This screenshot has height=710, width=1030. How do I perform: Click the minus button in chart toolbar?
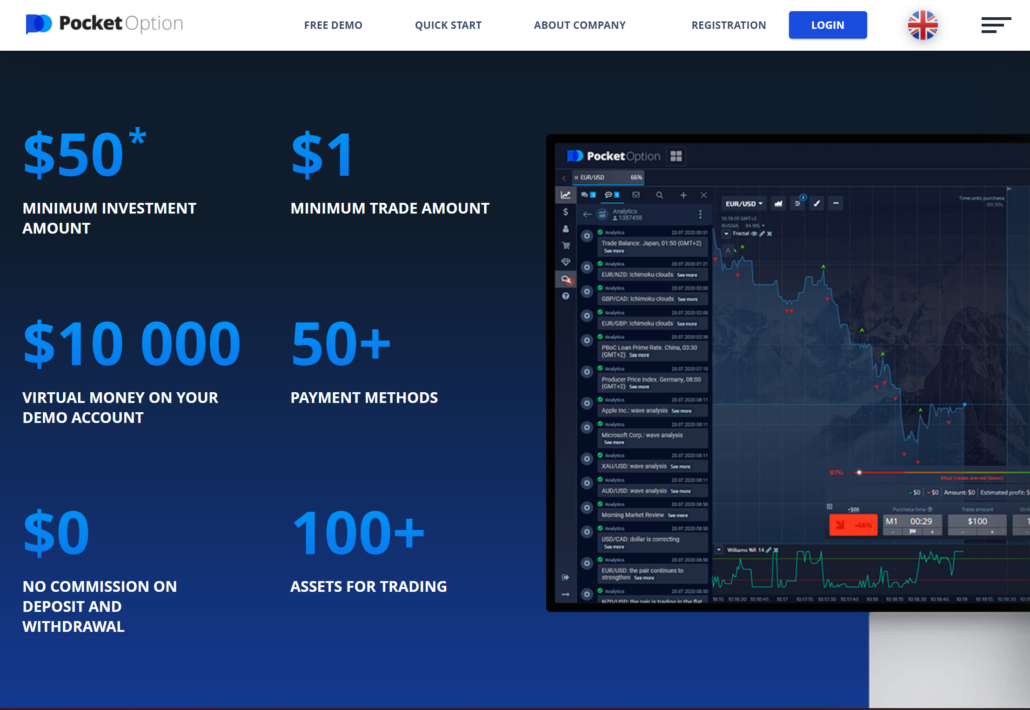836,204
